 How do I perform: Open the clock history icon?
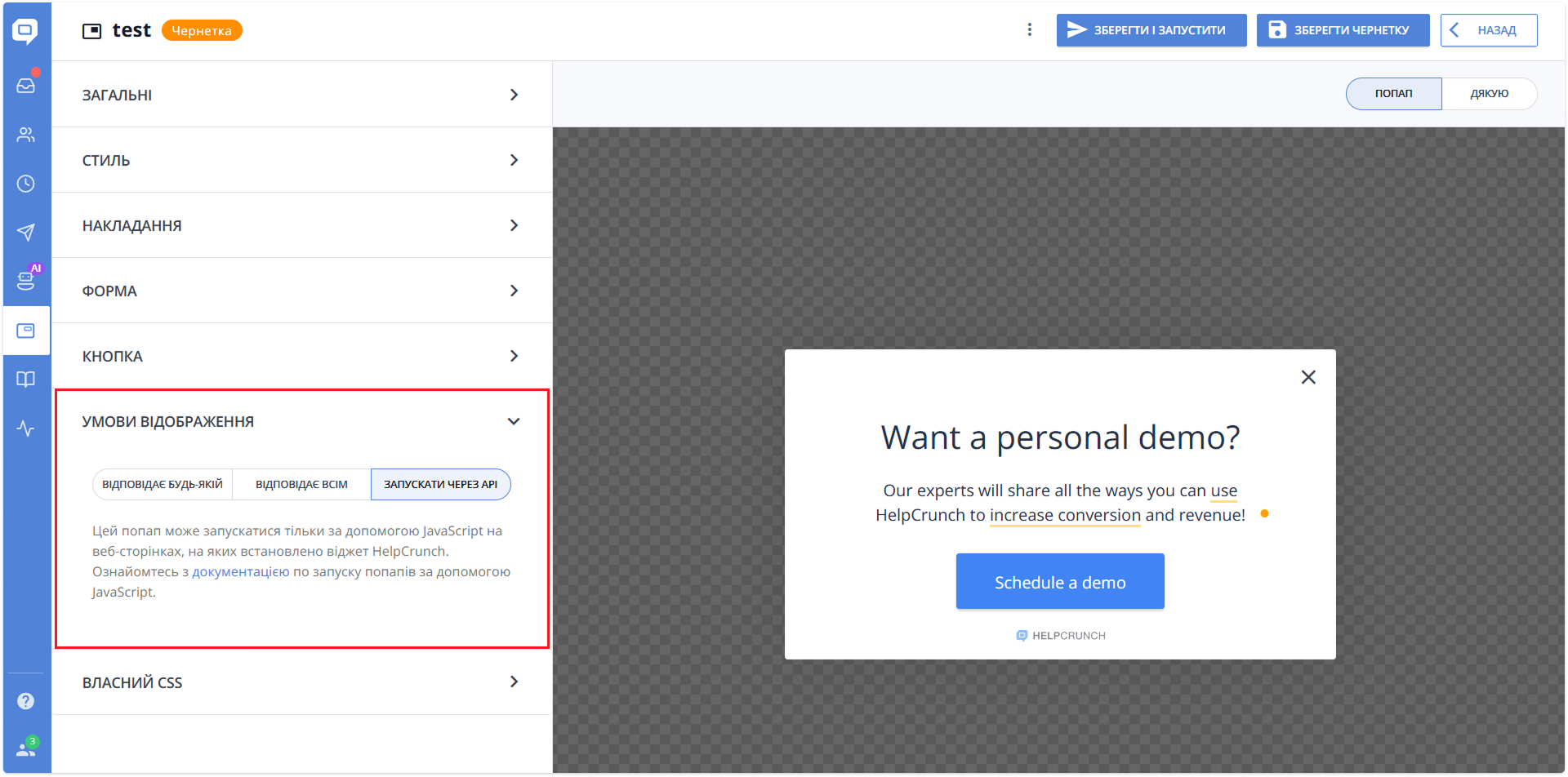26,184
